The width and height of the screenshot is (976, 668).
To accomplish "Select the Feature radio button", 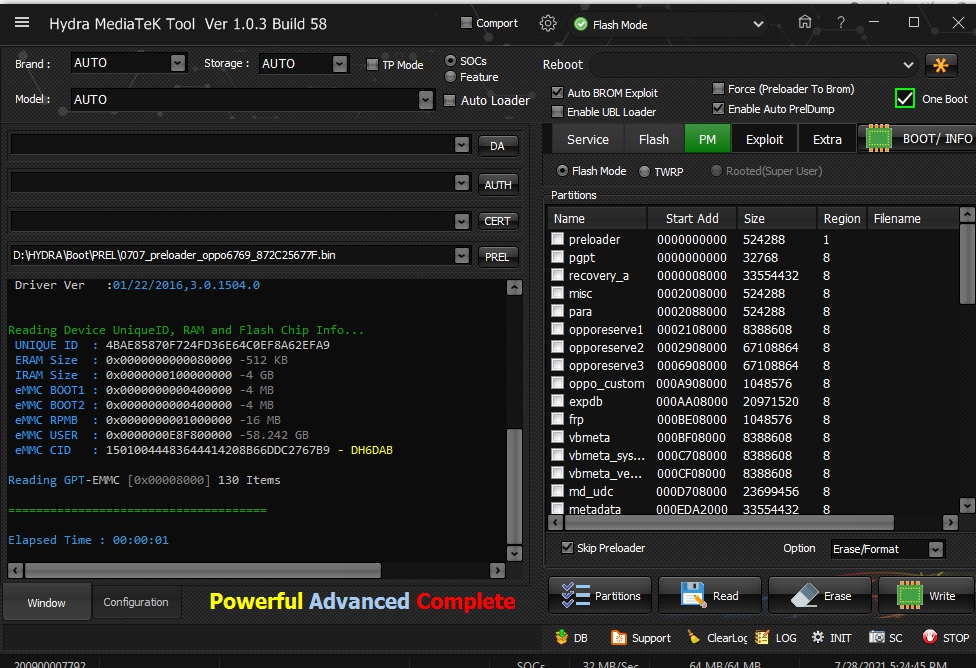I will coord(451,77).
